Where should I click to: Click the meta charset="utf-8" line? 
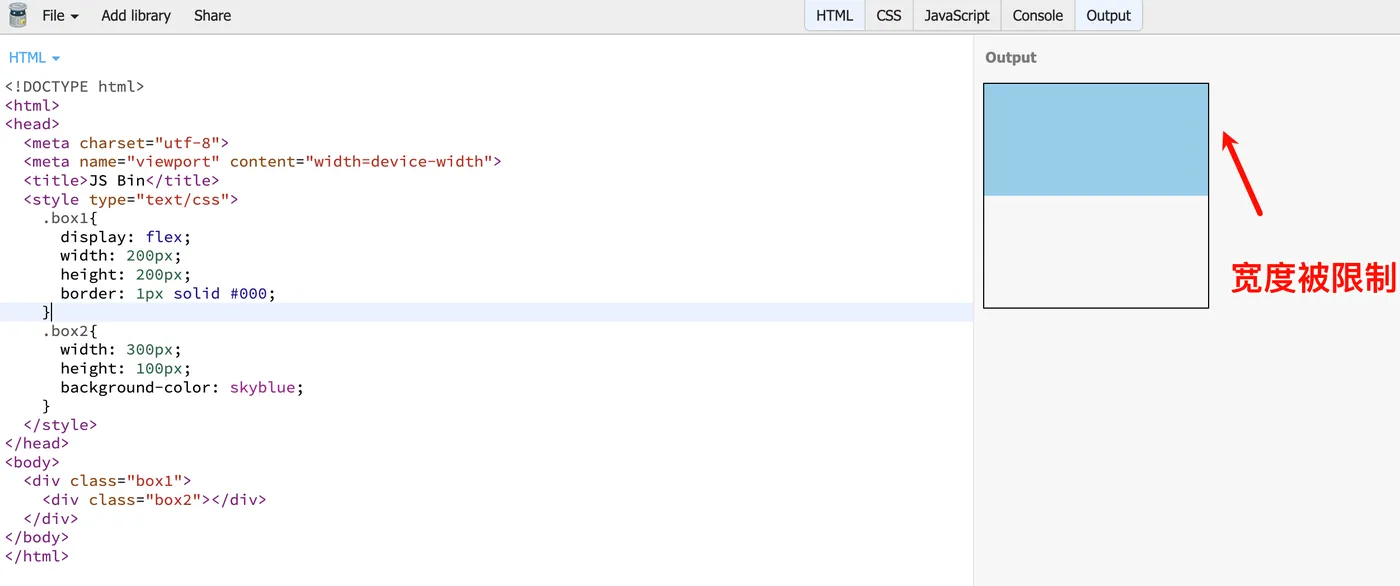126,143
